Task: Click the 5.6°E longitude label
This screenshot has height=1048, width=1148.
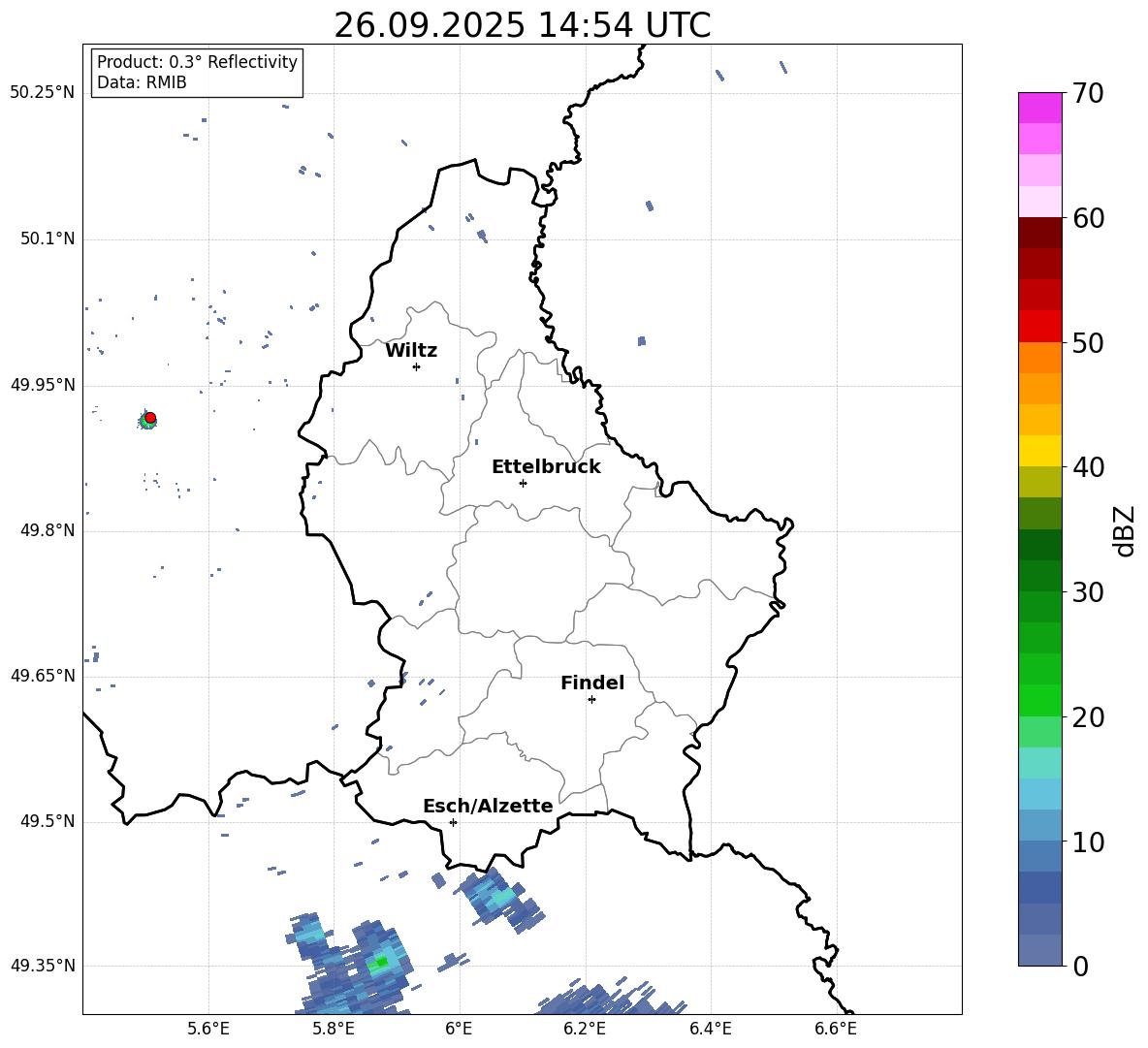Action: tap(208, 1029)
